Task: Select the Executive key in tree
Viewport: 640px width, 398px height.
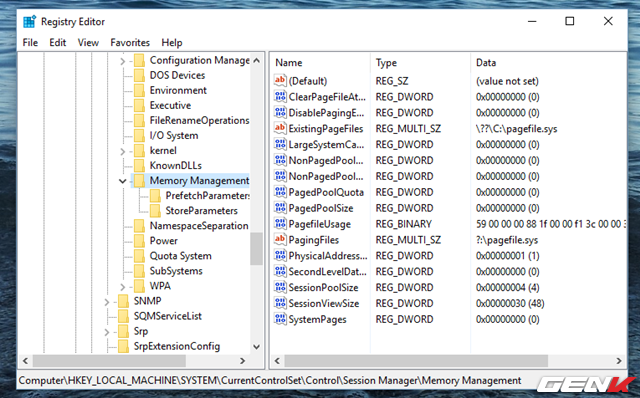Action: click(x=170, y=105)
